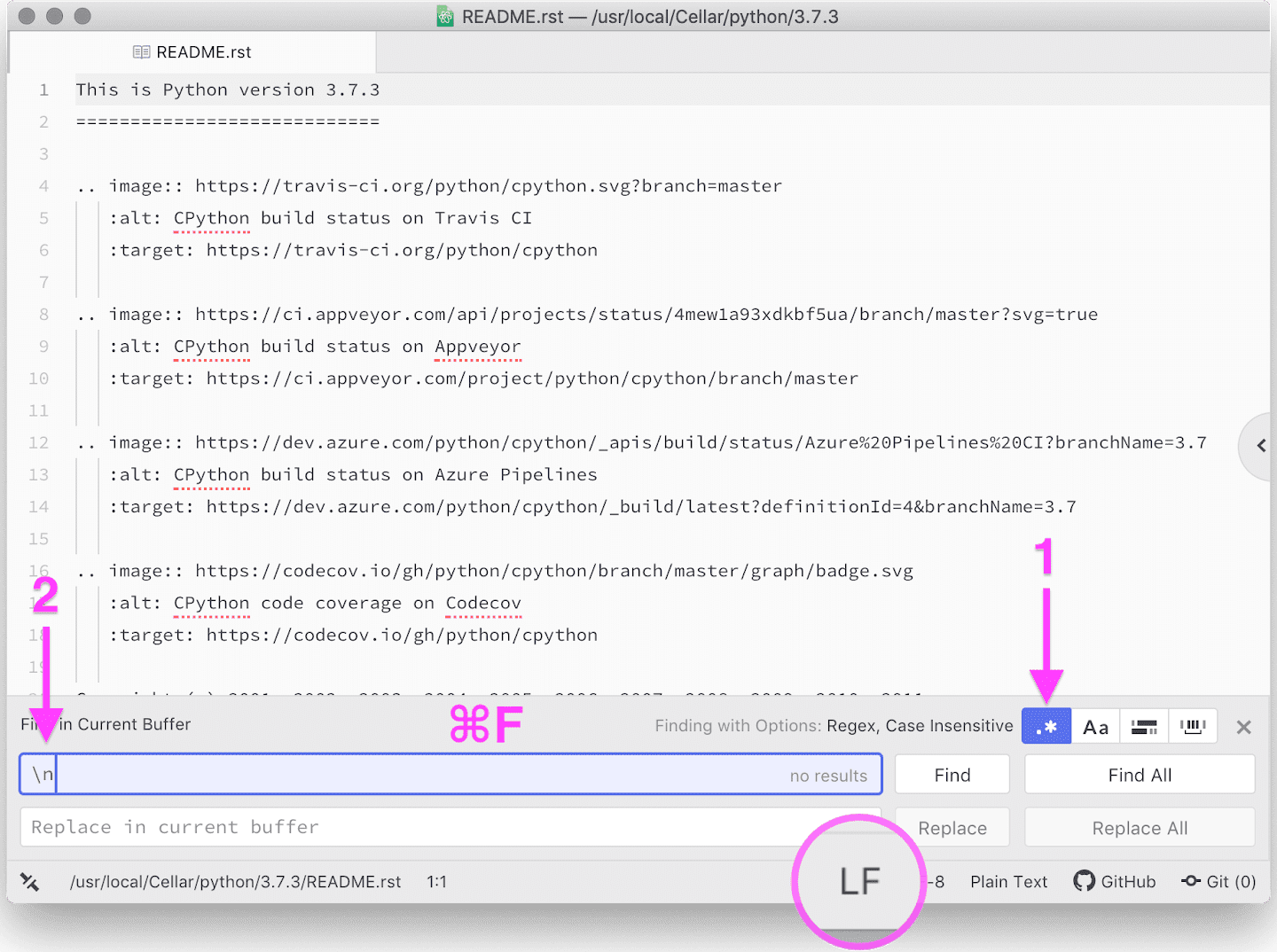Open the Plain Text grammar selector
The image size is (1277, 952).
(x=1008, y=882)
